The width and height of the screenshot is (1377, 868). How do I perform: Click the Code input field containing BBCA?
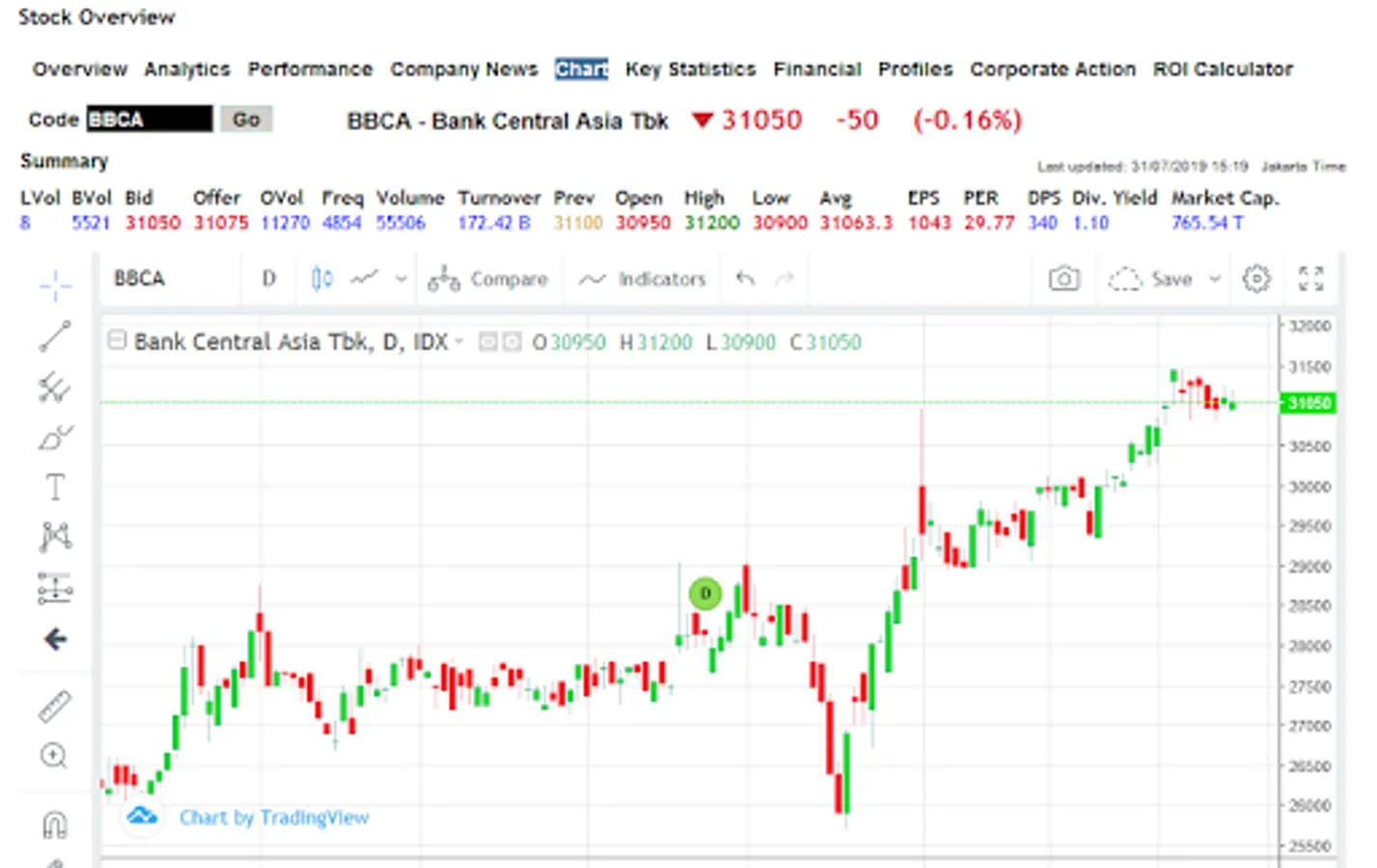(149, 120)
